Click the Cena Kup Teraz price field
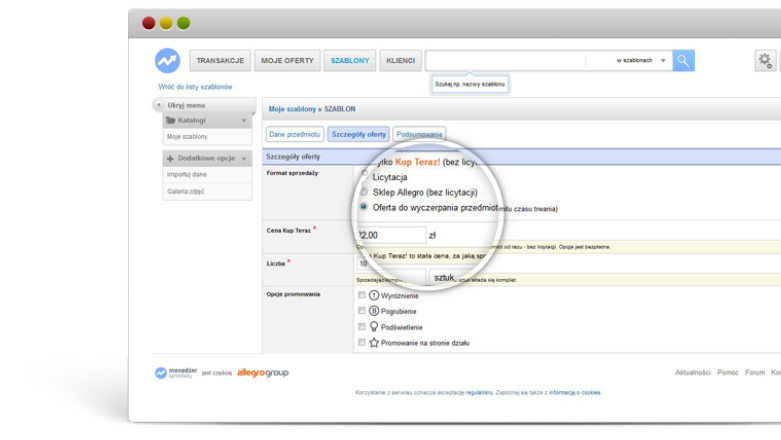This screenshot has width=781, height=440. point(391,235)
